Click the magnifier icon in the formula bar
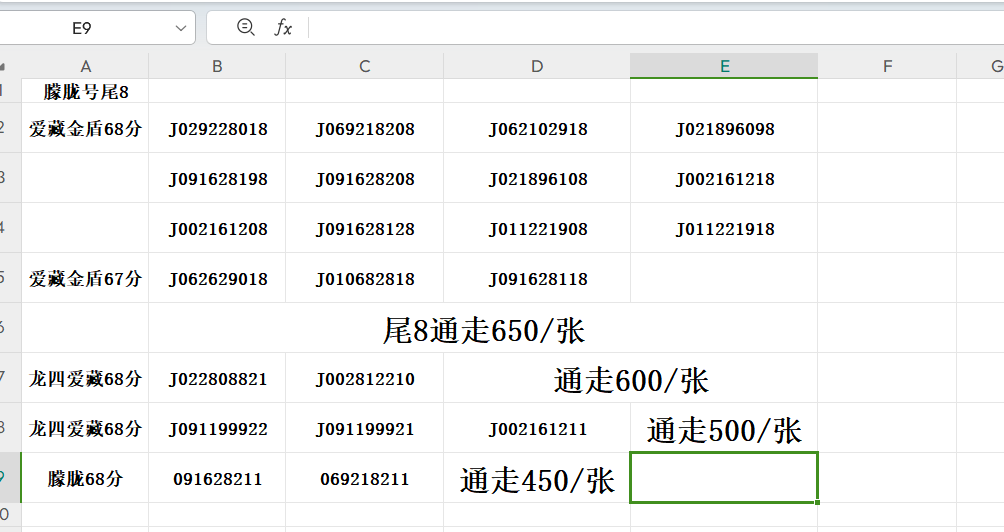The height and width of the screenshot is (532, 1004). pos(245,28)
